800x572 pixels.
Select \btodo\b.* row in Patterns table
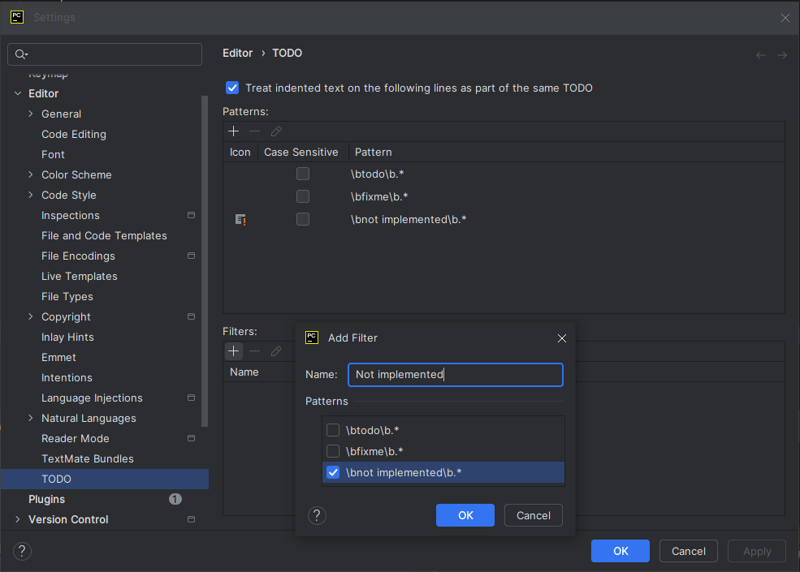(504, 173)
